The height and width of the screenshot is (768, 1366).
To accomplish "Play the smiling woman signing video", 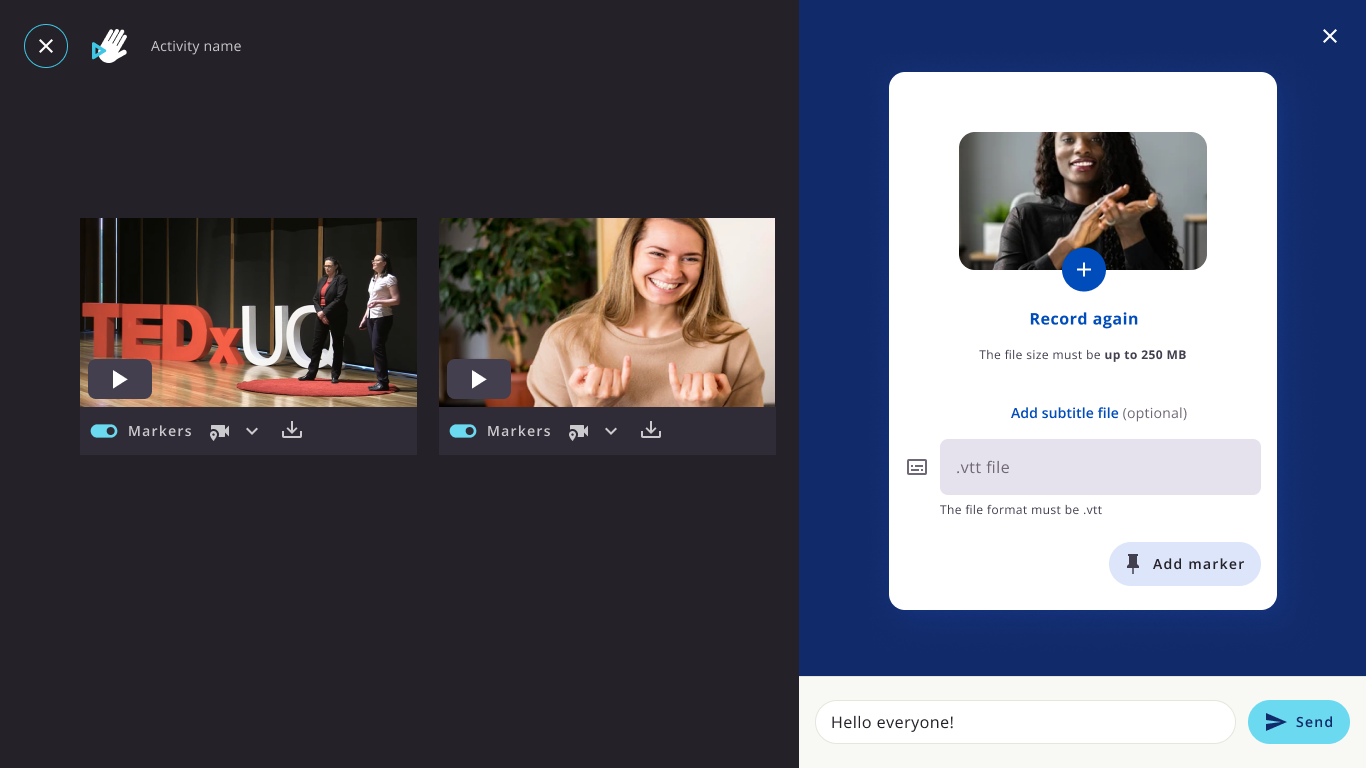I will point(479,379).
